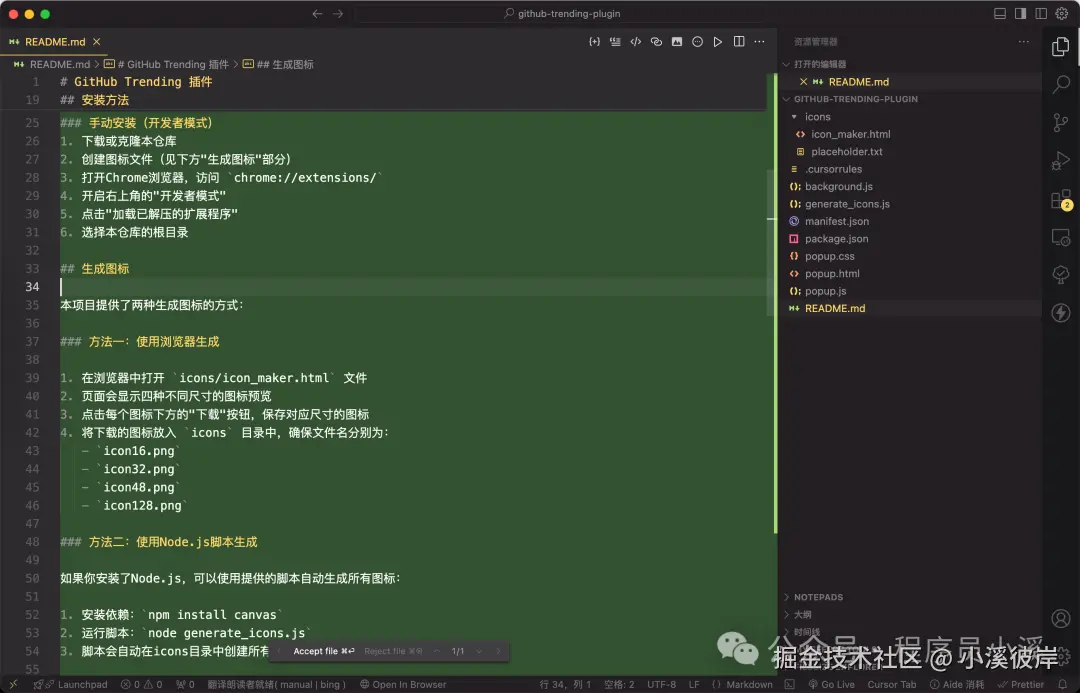Insert an image via the image toolbar icon

click(677, 41)
